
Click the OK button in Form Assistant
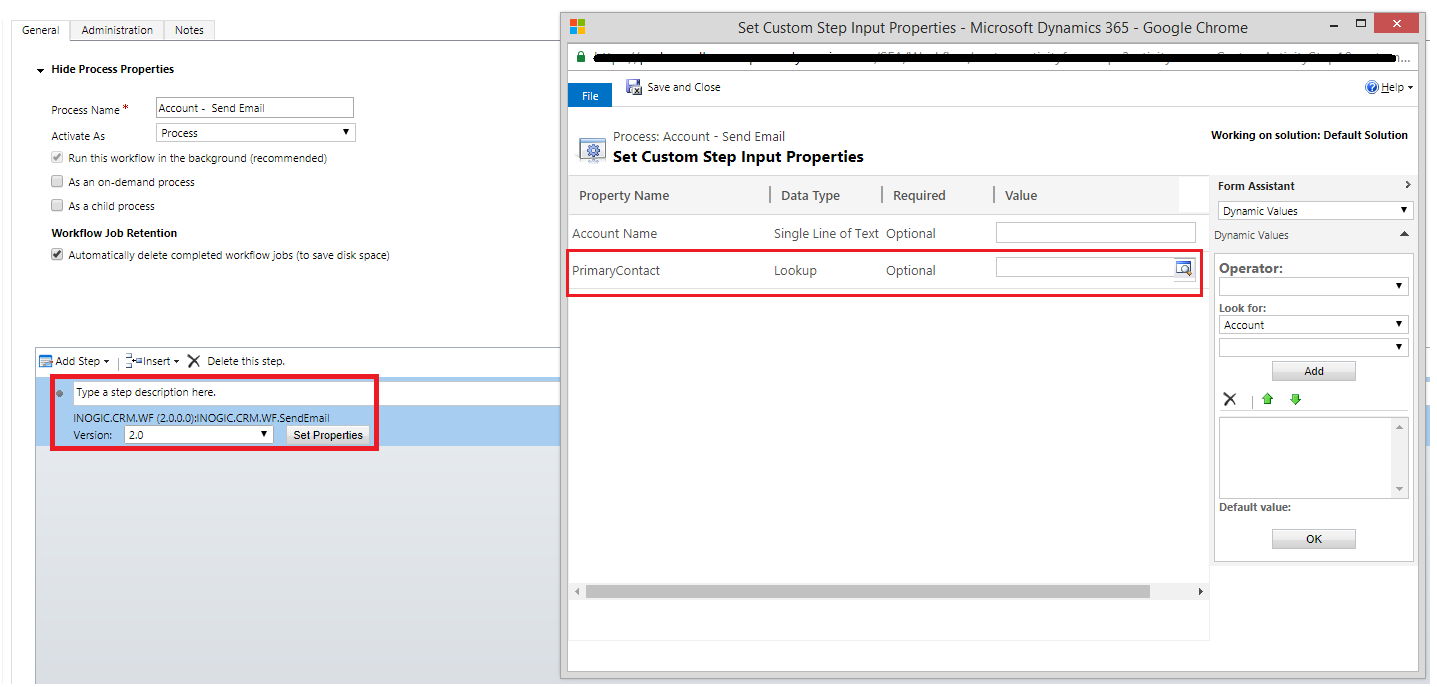tap(1314, 539)
